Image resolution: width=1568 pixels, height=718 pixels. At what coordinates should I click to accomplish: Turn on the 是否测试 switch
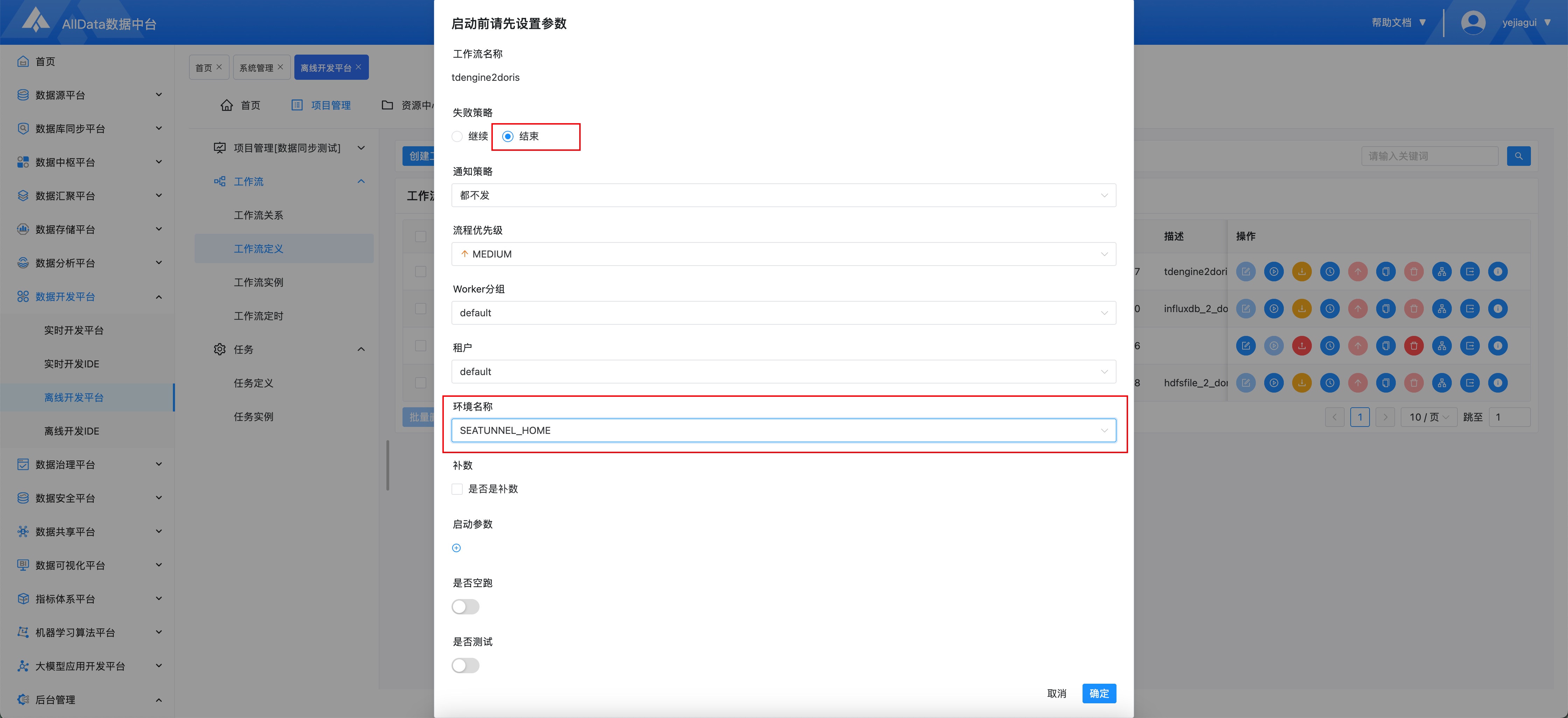(465, 666)
